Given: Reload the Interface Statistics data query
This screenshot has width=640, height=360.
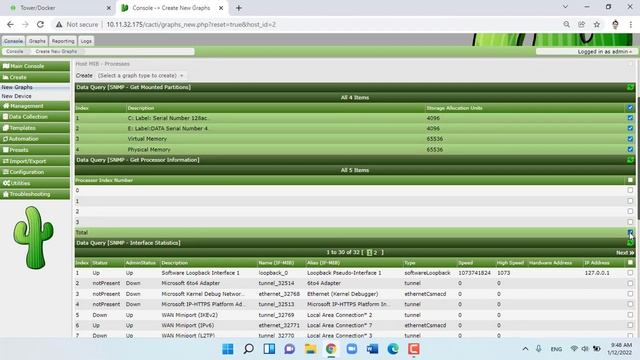Looking at the screenshot, I should [630, 243].
